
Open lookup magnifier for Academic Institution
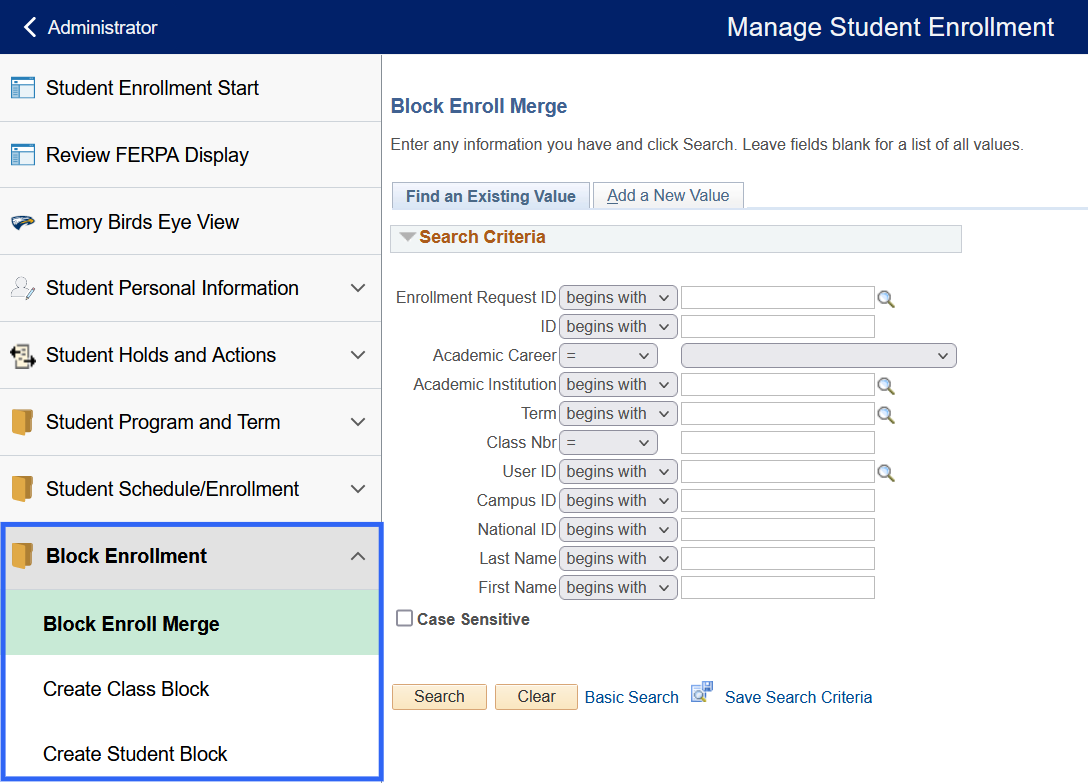coord(885,385)
